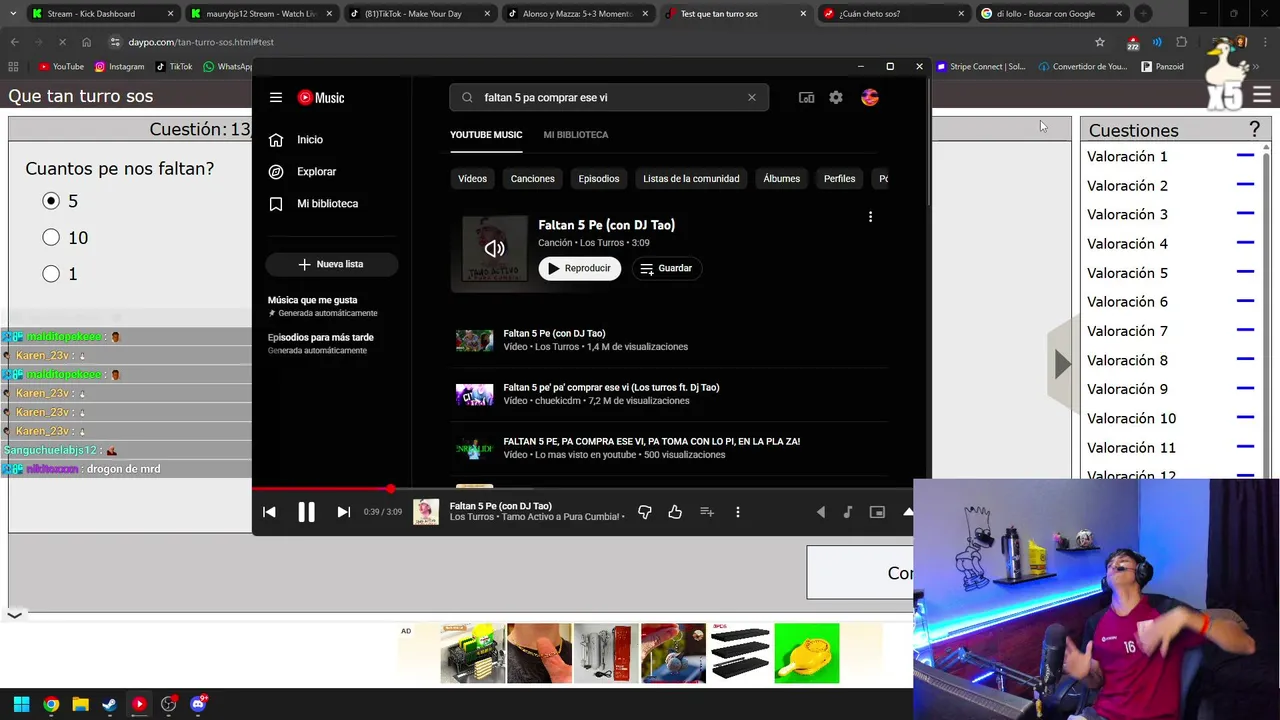The width and height of the screenshot is (1280, 720).
Task: Expand the now-playing page arrow
Action: coord(907,512)
